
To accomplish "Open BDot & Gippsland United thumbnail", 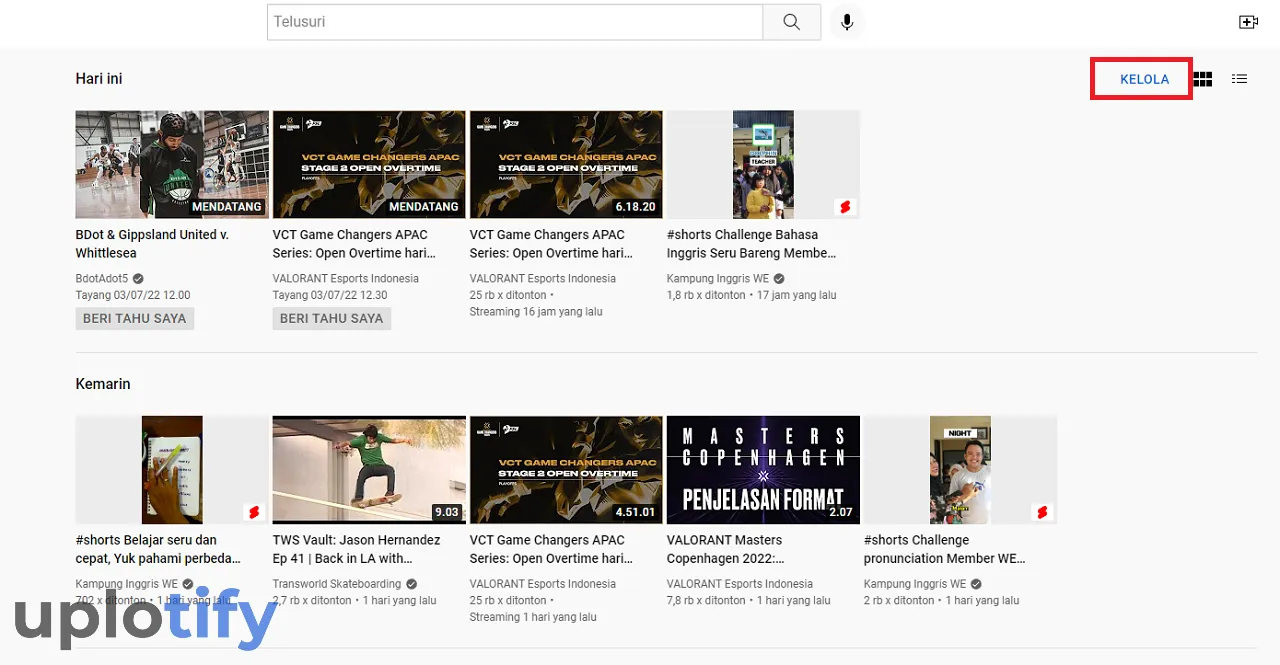I will pos(172,165).
